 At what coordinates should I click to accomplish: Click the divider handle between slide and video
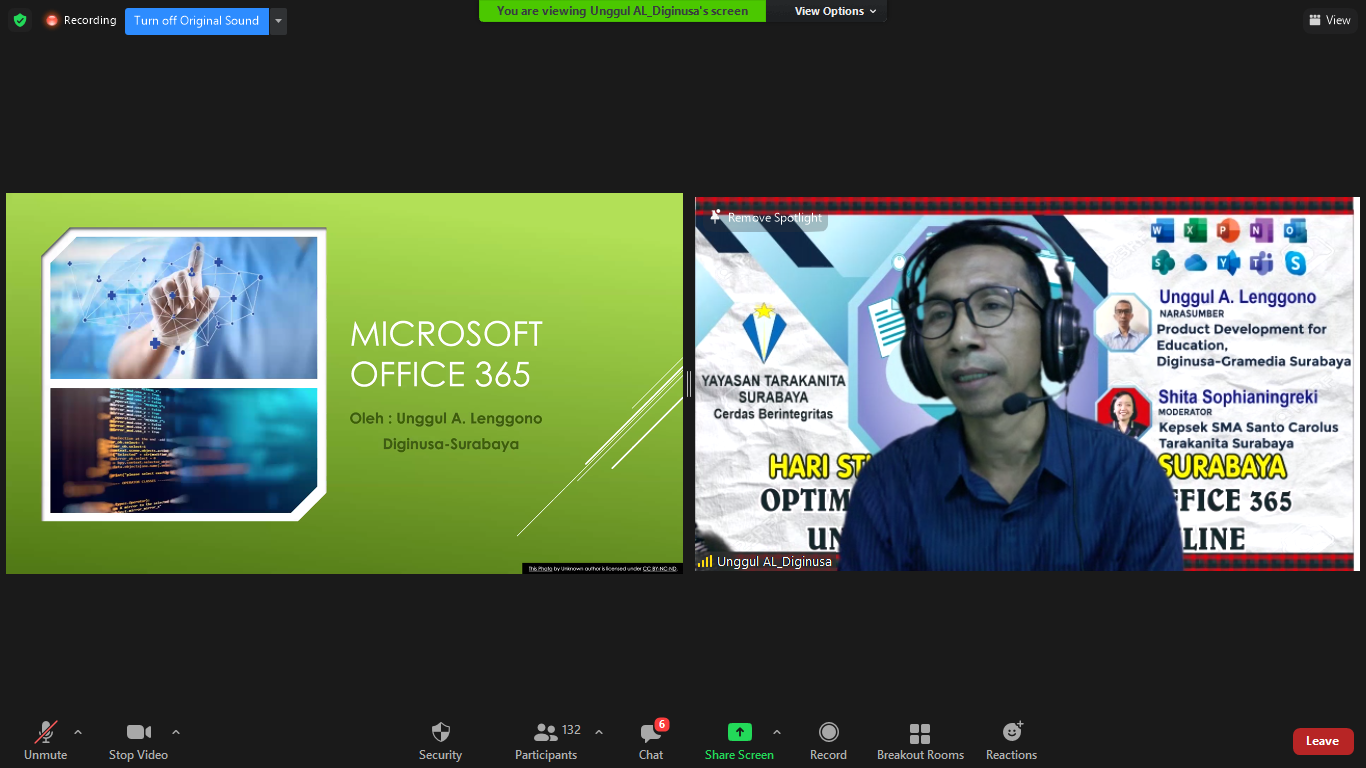[x=689, y=383]
